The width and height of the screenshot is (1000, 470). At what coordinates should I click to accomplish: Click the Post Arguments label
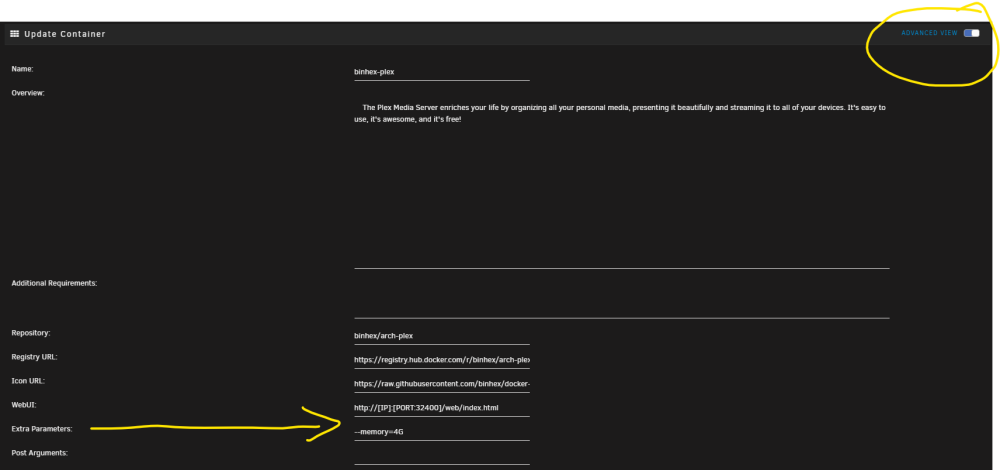tap(40, 453)
